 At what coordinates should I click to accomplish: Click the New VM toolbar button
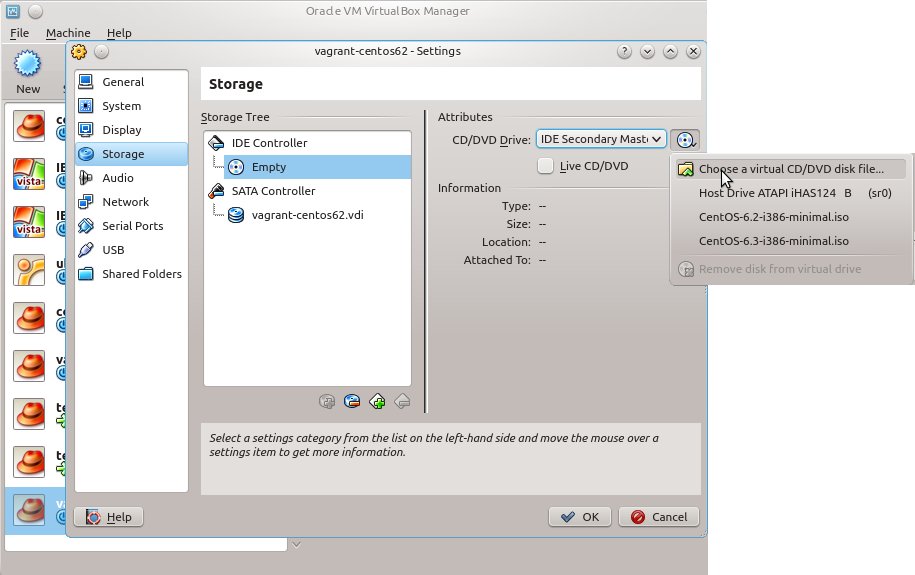point(28,72)
